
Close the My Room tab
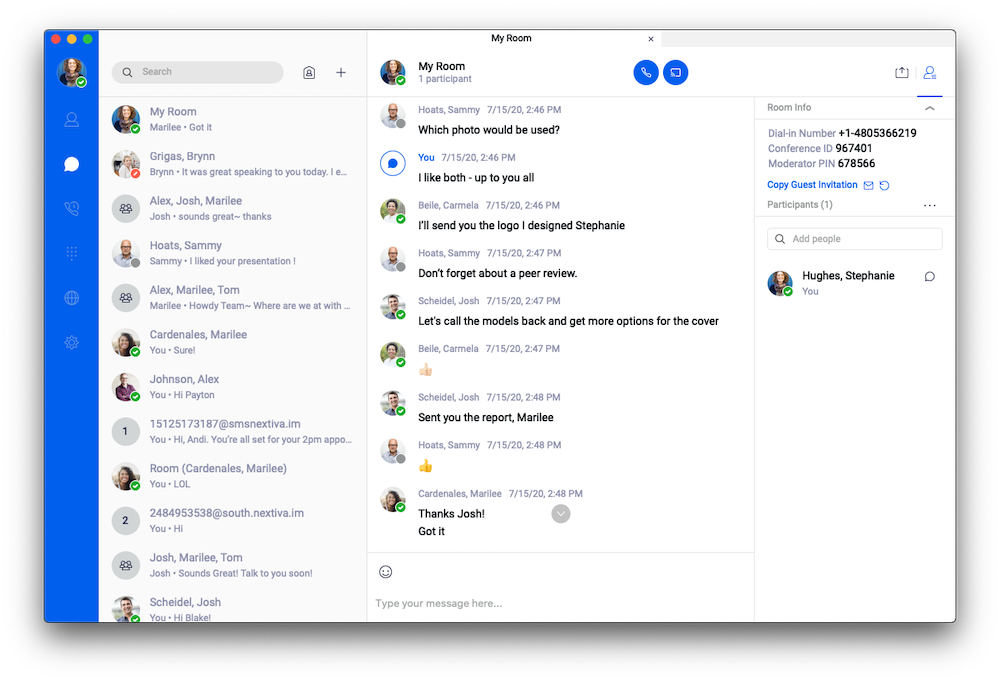pyautogui.click(x=651, y=39)
